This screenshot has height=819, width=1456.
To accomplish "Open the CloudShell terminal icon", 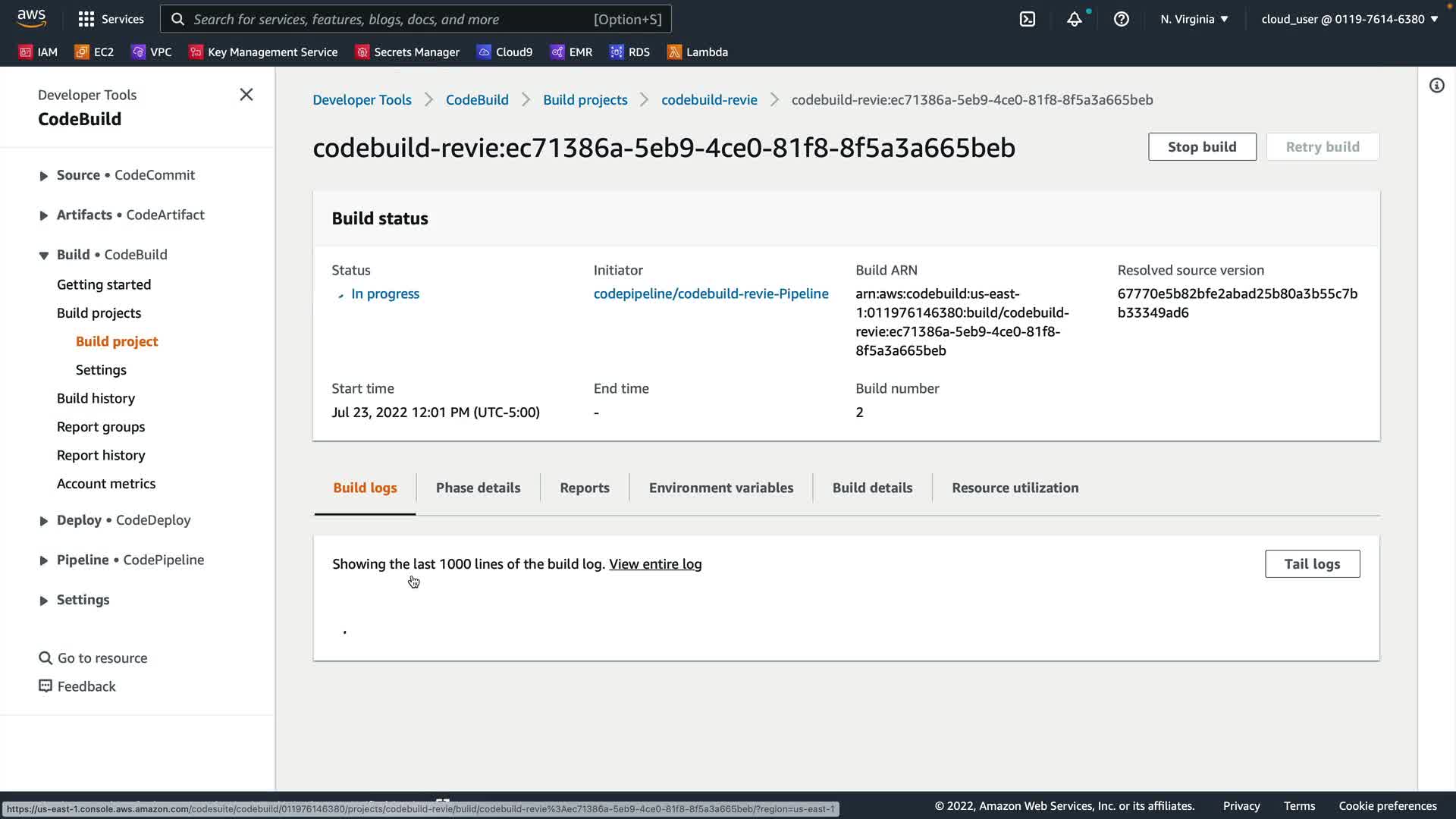I will (1028, 19).
